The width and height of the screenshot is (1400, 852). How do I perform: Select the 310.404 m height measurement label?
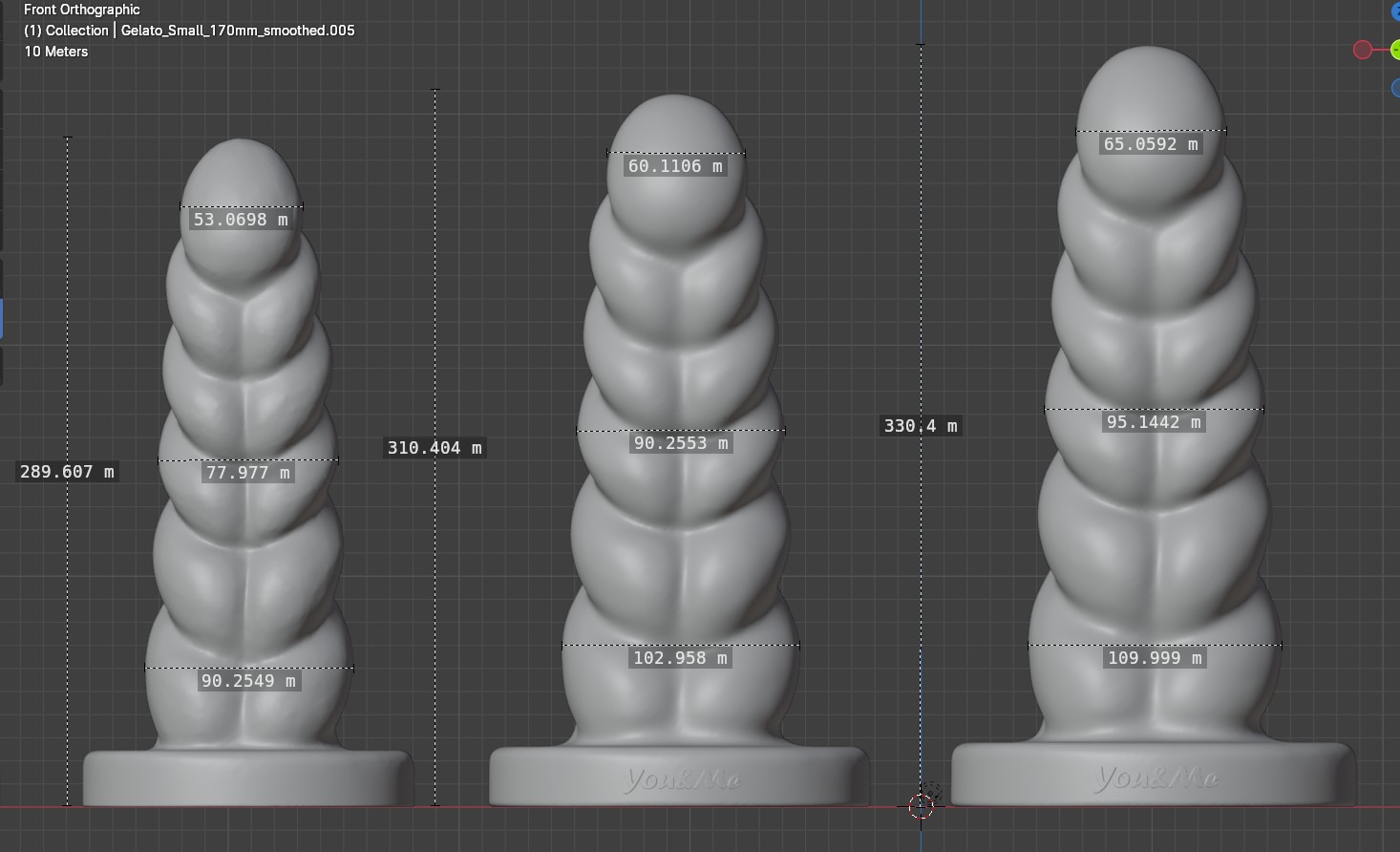pos(435,448)
